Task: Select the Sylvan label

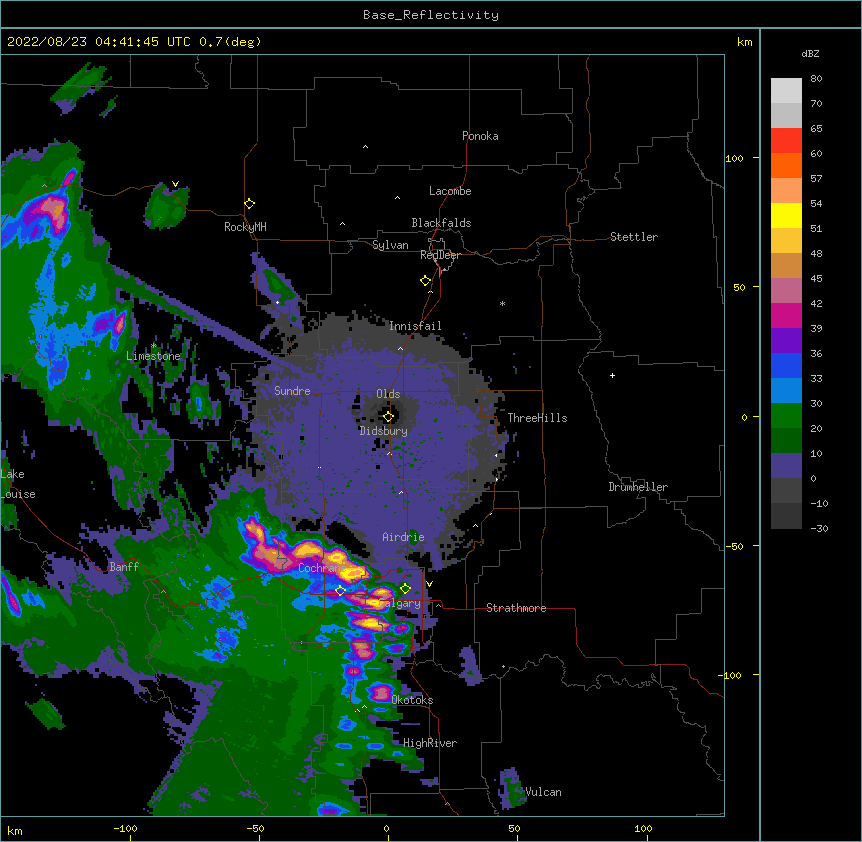Action: point(390,245)
